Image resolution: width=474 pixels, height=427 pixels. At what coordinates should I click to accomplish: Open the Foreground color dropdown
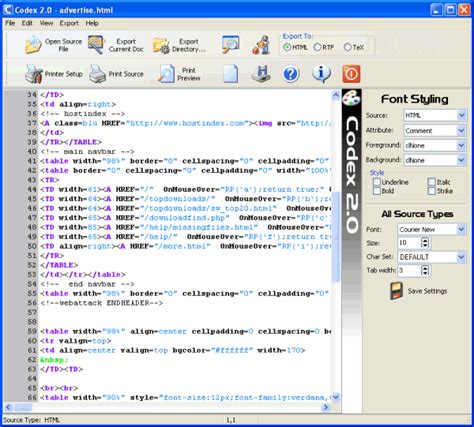[462, 145]
